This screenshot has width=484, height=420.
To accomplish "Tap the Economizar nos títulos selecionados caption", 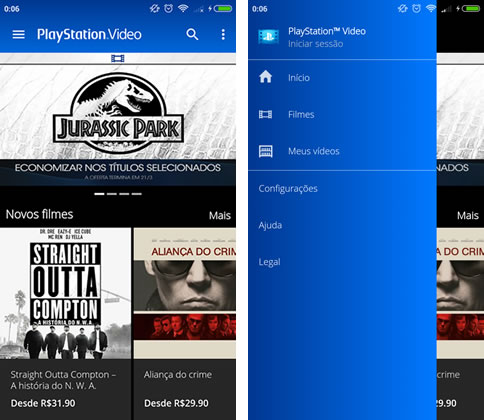I will click(x=118, y=167).
